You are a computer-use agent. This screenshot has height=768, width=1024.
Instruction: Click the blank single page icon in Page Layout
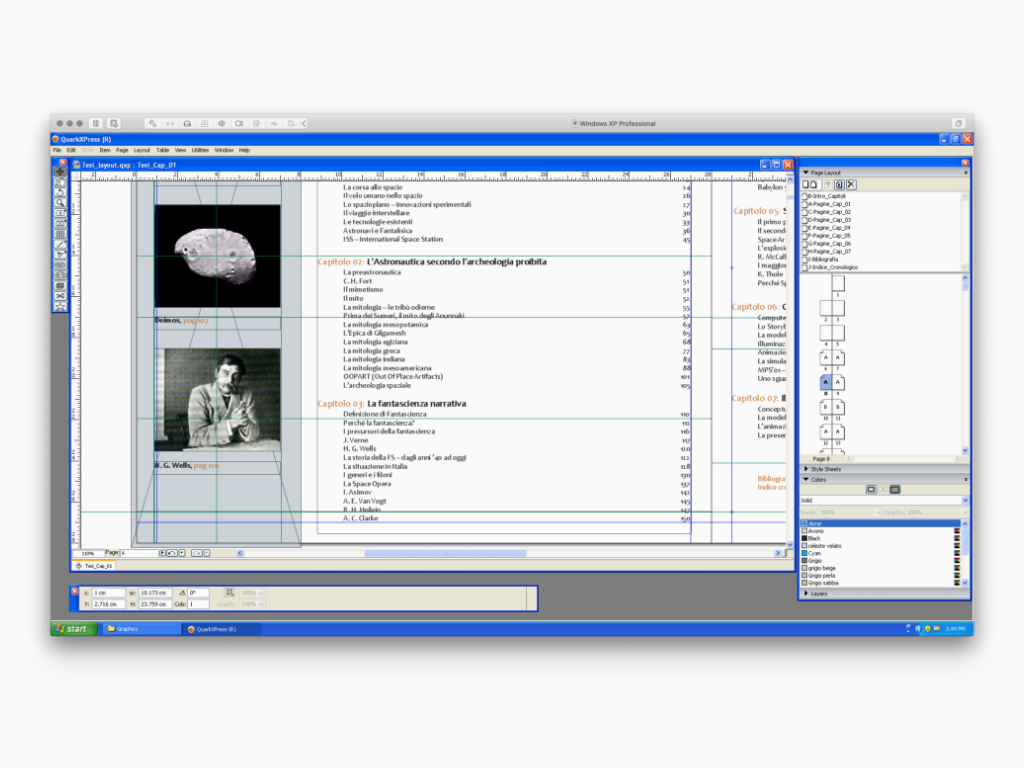point(806,185)
